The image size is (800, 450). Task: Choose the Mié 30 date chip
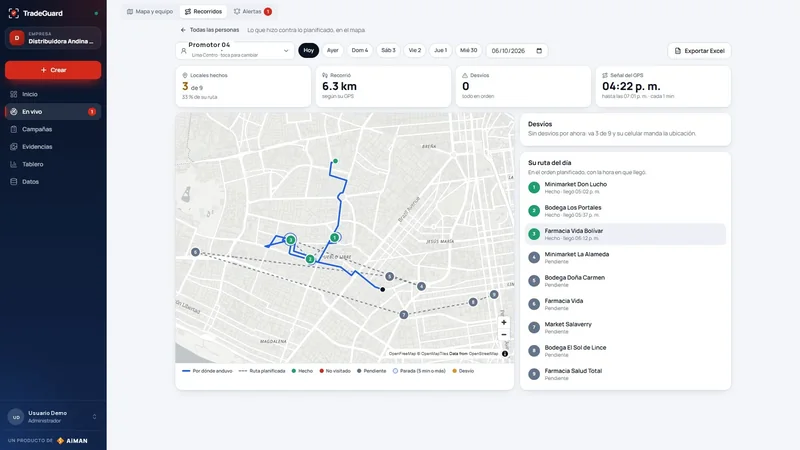point(468,51)
